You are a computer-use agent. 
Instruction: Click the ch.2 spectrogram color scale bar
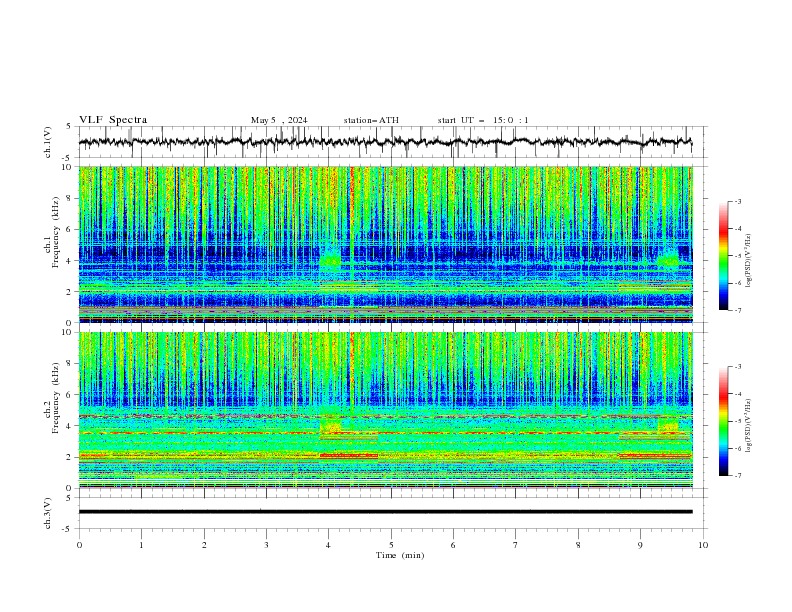tap(723, 421)
